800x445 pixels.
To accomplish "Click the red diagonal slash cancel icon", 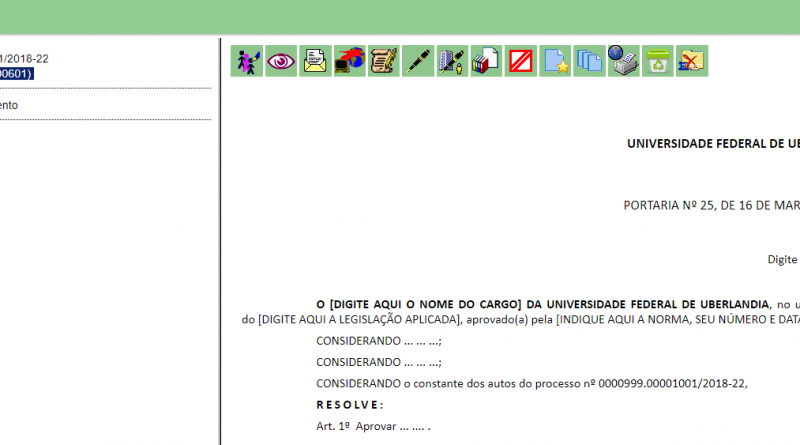I will click(x=520, y=61).
